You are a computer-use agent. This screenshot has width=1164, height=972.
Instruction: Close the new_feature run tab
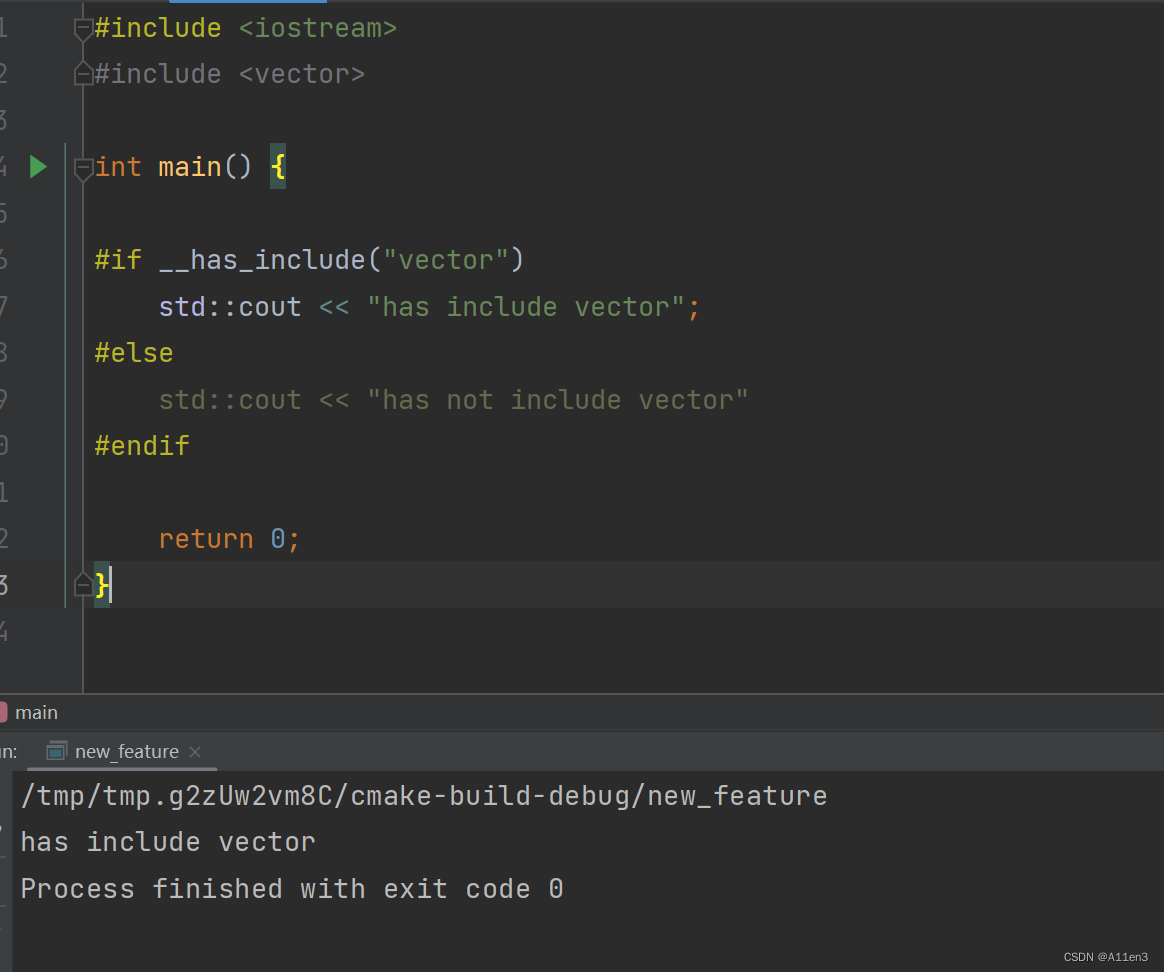pyautogui.click(x=196, y=751)
